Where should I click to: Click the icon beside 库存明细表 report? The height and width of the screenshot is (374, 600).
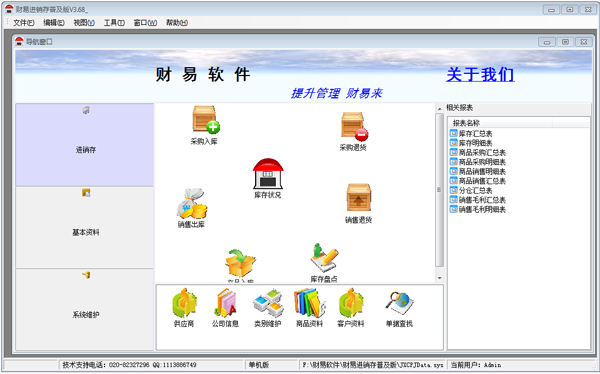[x=454, y=143]
